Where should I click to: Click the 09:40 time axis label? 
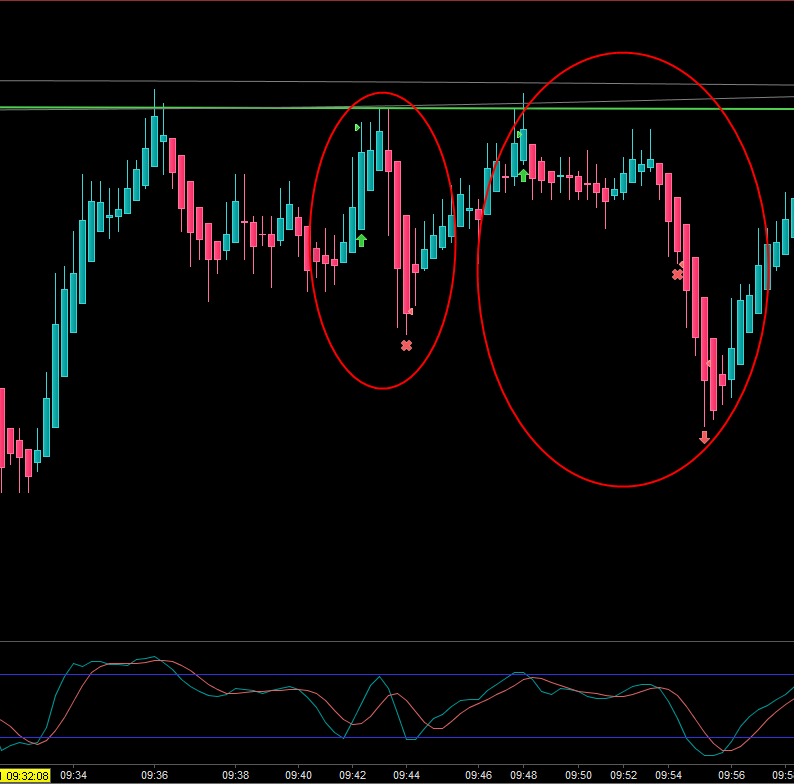pos(298,775)
